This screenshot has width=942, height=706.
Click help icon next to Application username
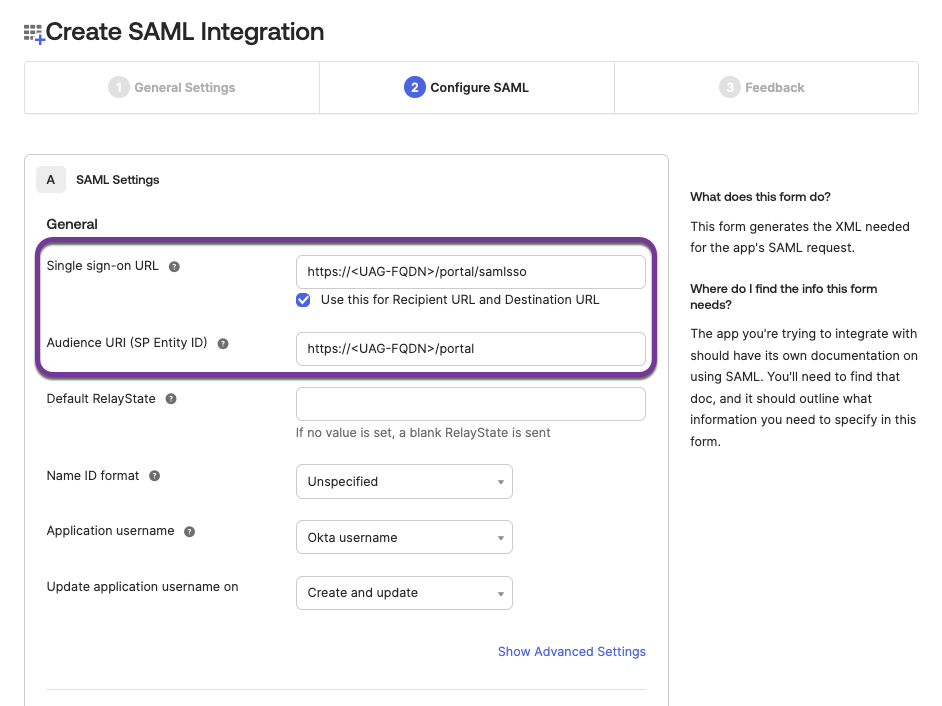tap(189, 532)
